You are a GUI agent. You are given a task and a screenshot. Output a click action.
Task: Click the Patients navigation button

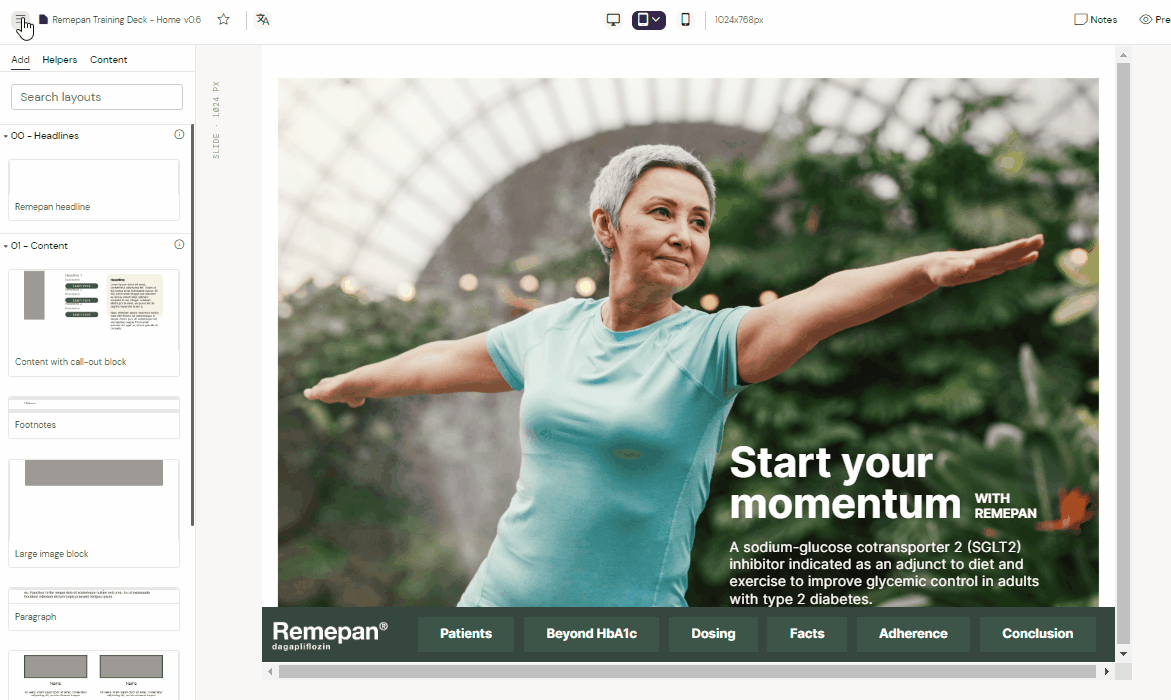pos(466,634)
